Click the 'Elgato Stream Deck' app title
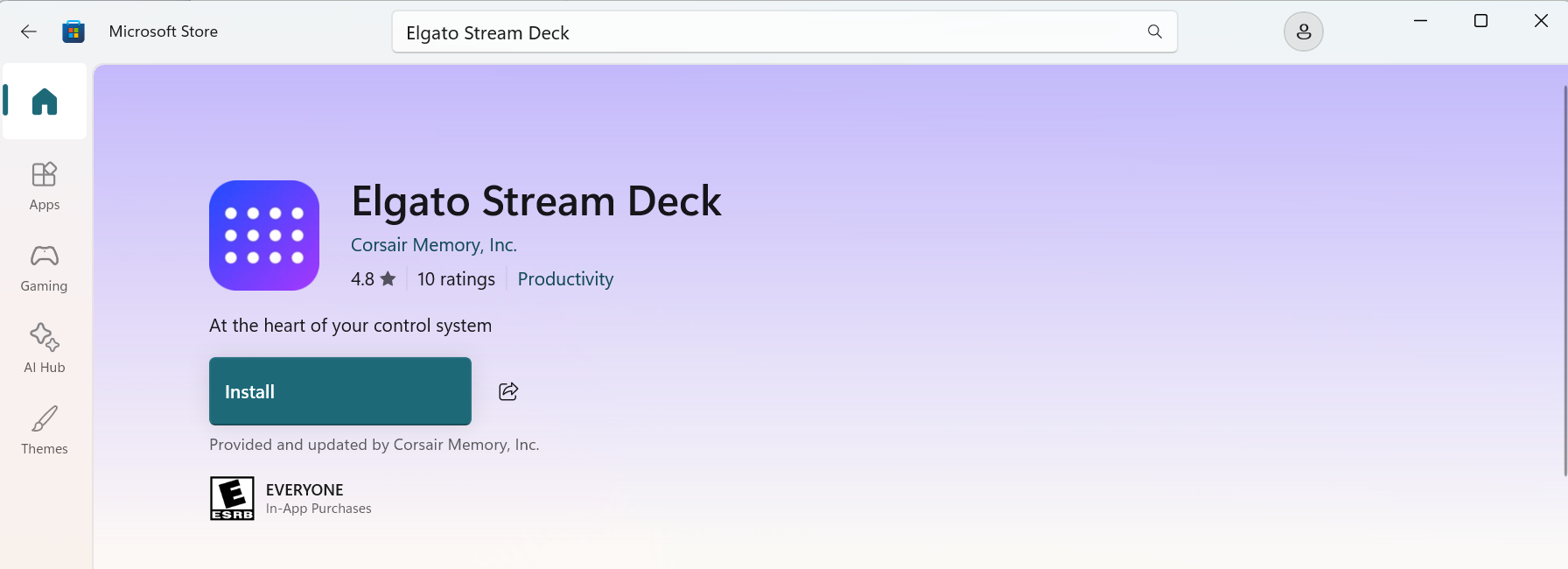This screenshot has height=569, width=1568. point(536,201)
